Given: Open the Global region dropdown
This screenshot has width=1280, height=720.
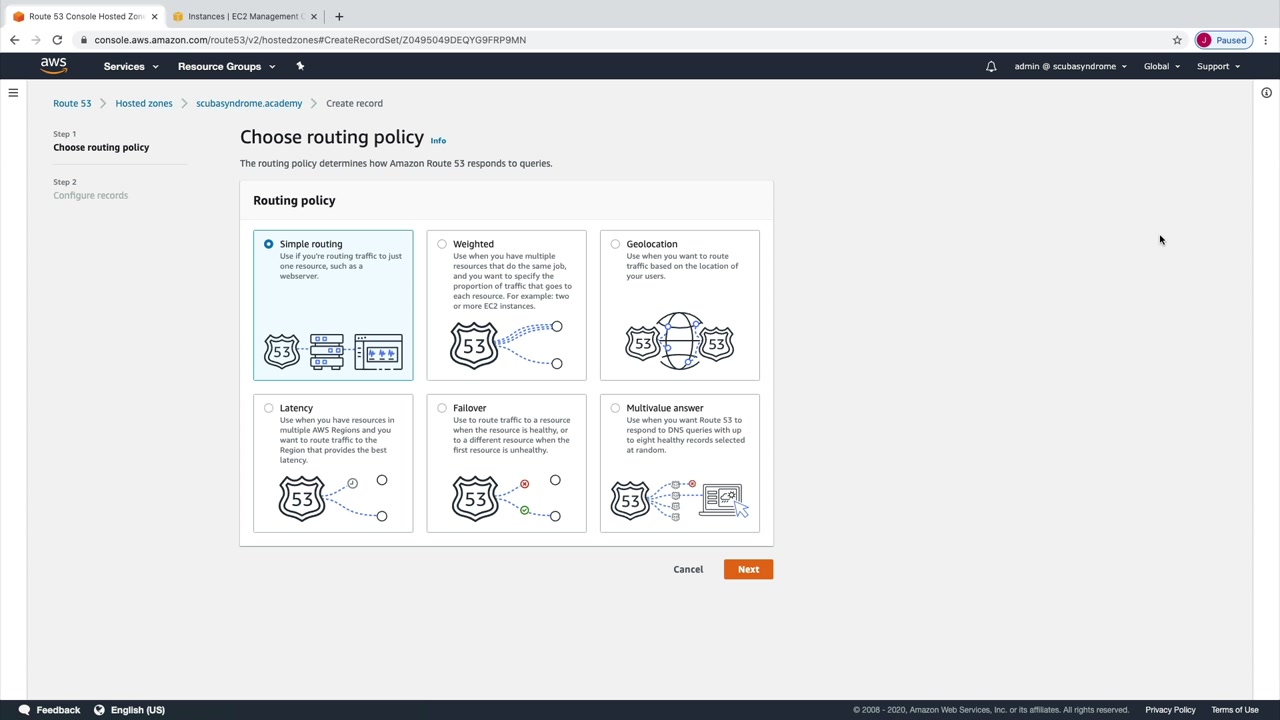Looking at the screenshot, I should point(1162,66).
